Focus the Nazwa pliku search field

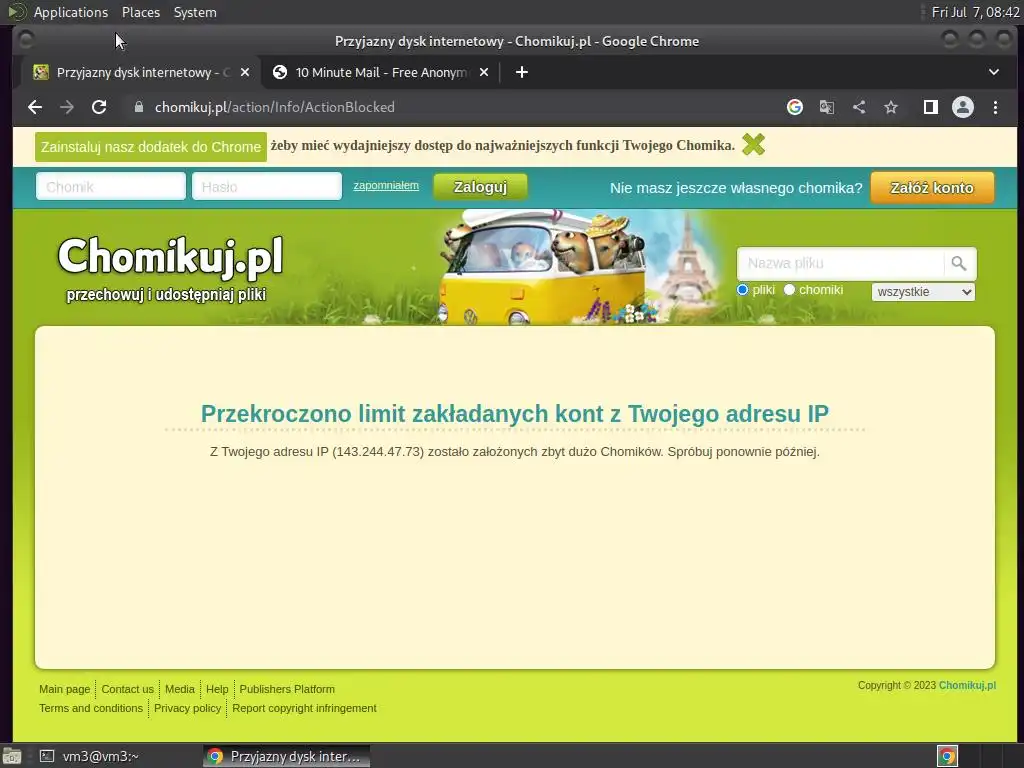pyautogui.click(x=841, y=263)
